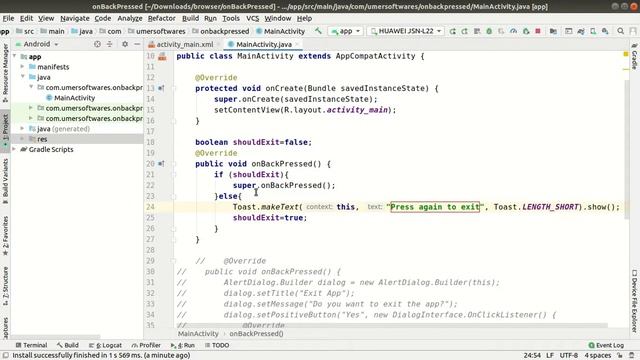The image size is (640, 360).
Task: Click the yellow inspection indicator at editor top-right
Action: [626, 54]
